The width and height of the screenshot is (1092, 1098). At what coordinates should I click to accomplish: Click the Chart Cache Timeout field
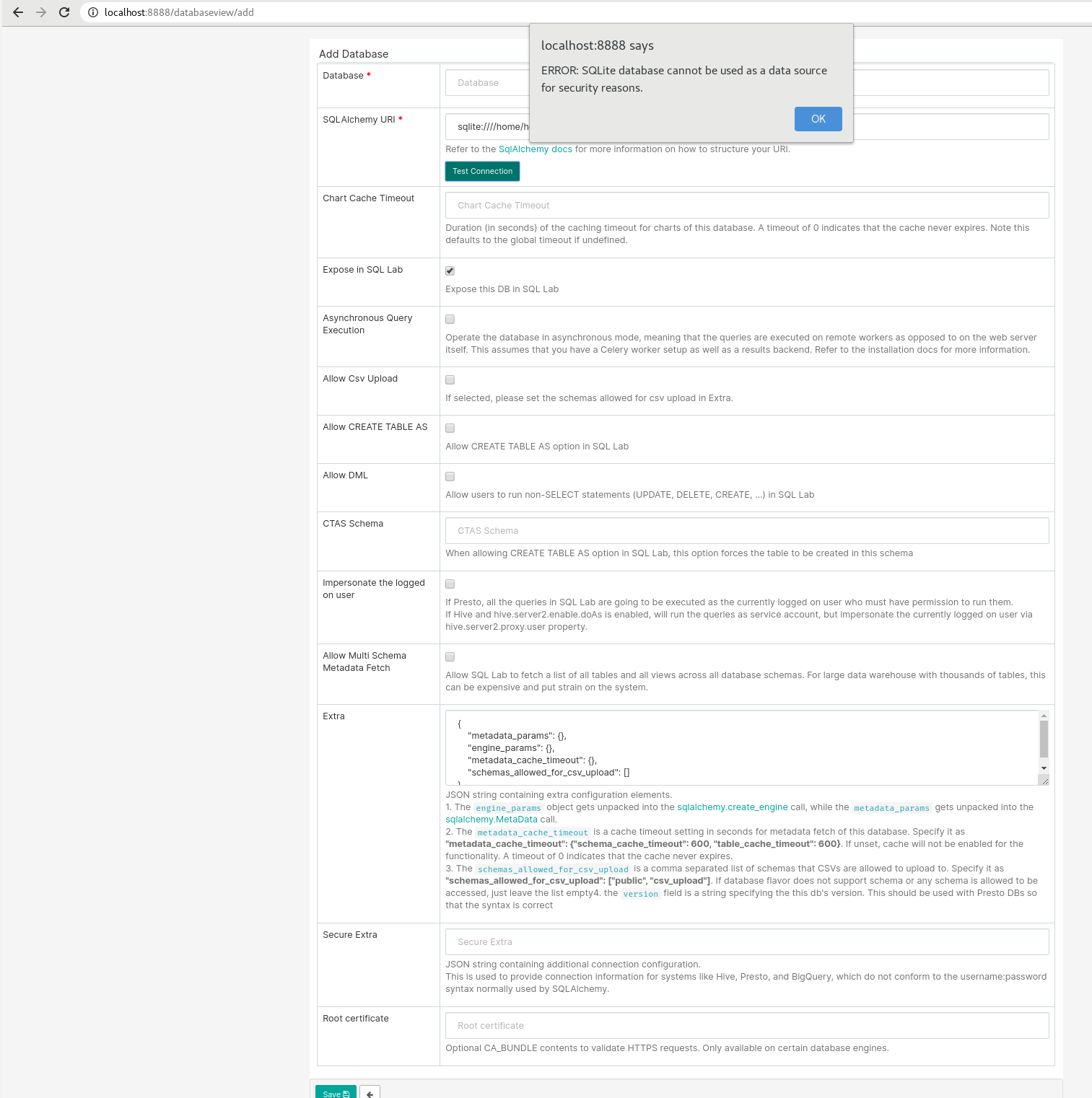pos(747,206)
